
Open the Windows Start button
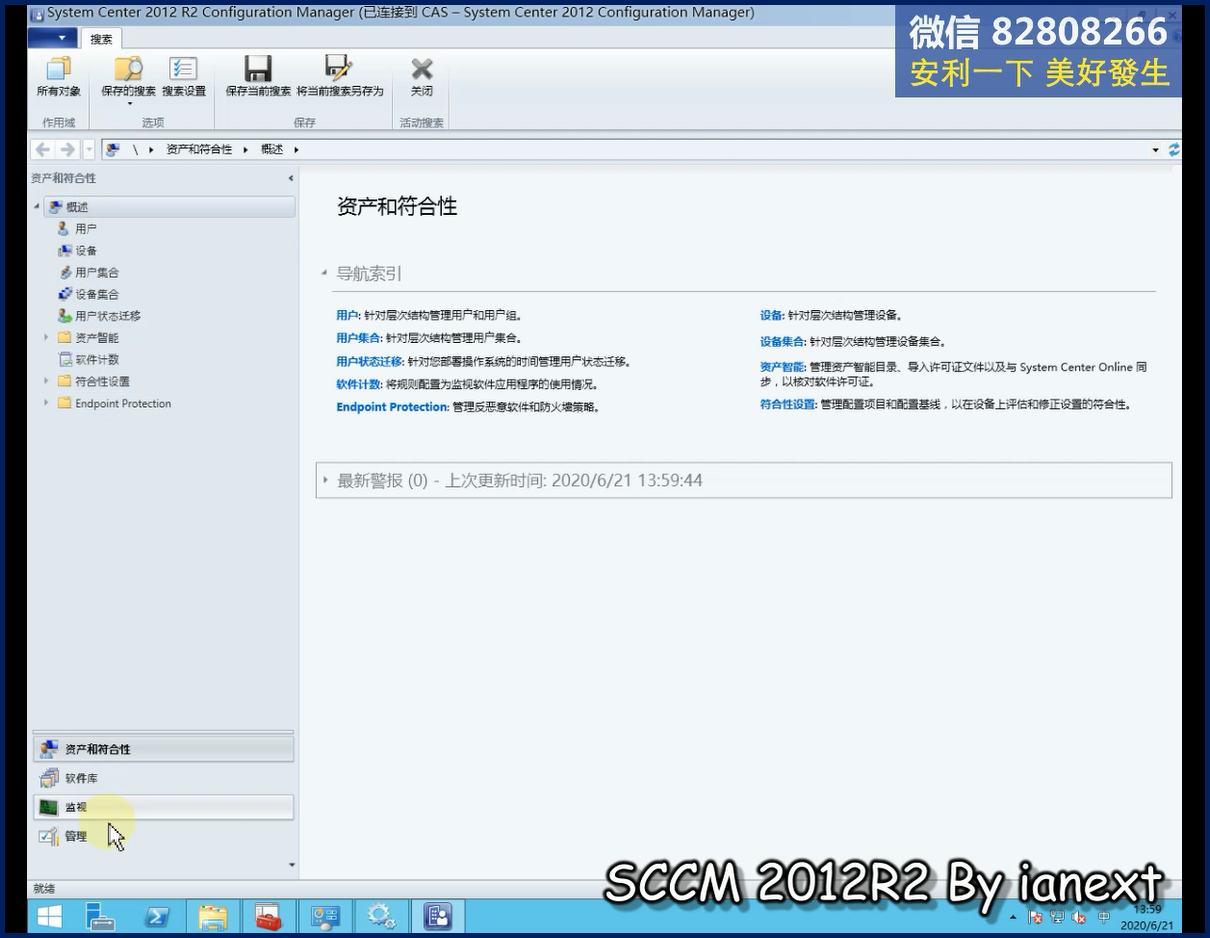pos(49,916)
